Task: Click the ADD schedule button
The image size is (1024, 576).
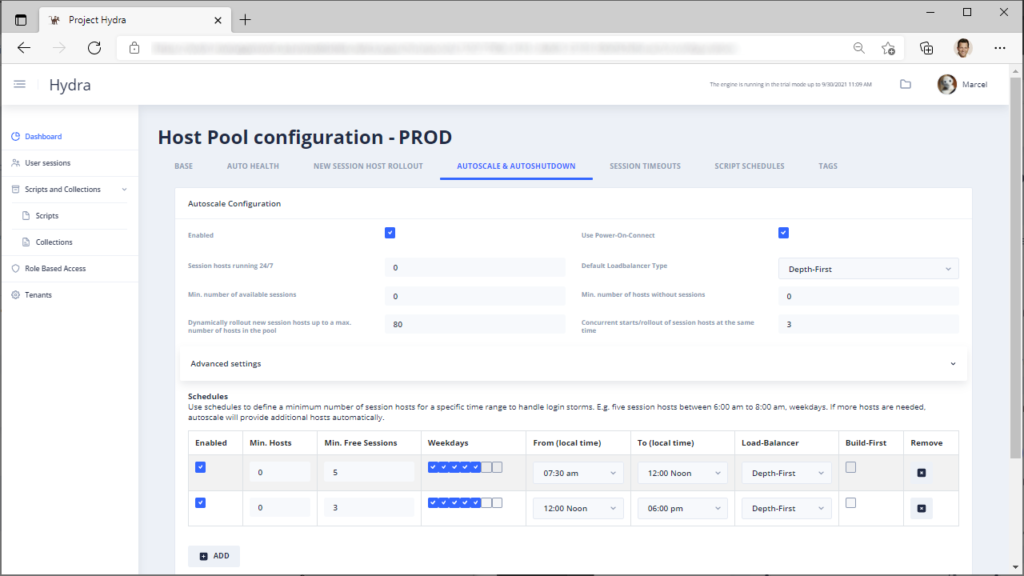Action: coord(214,556)
